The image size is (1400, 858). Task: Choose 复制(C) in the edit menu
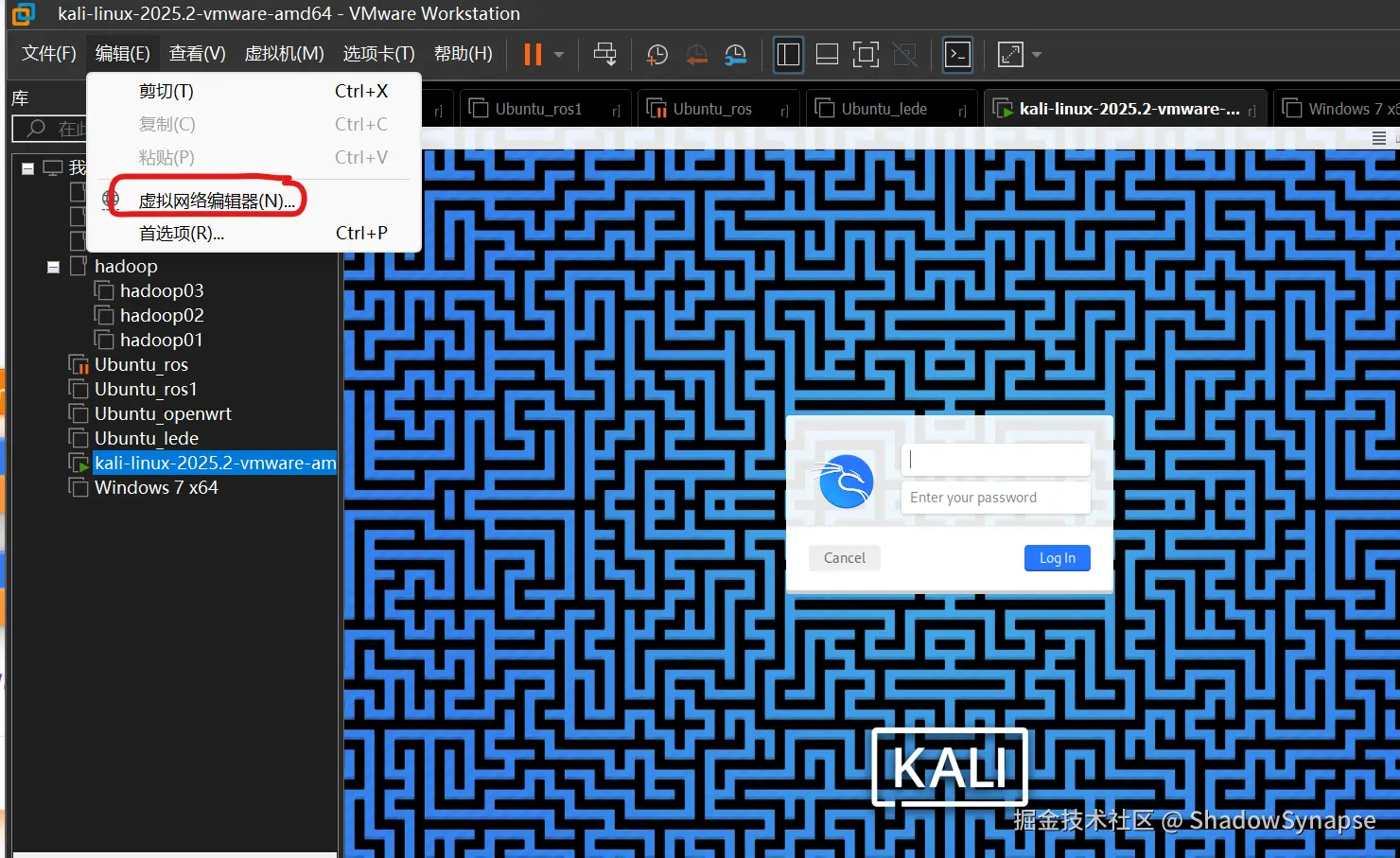click(x=254, y=124)
